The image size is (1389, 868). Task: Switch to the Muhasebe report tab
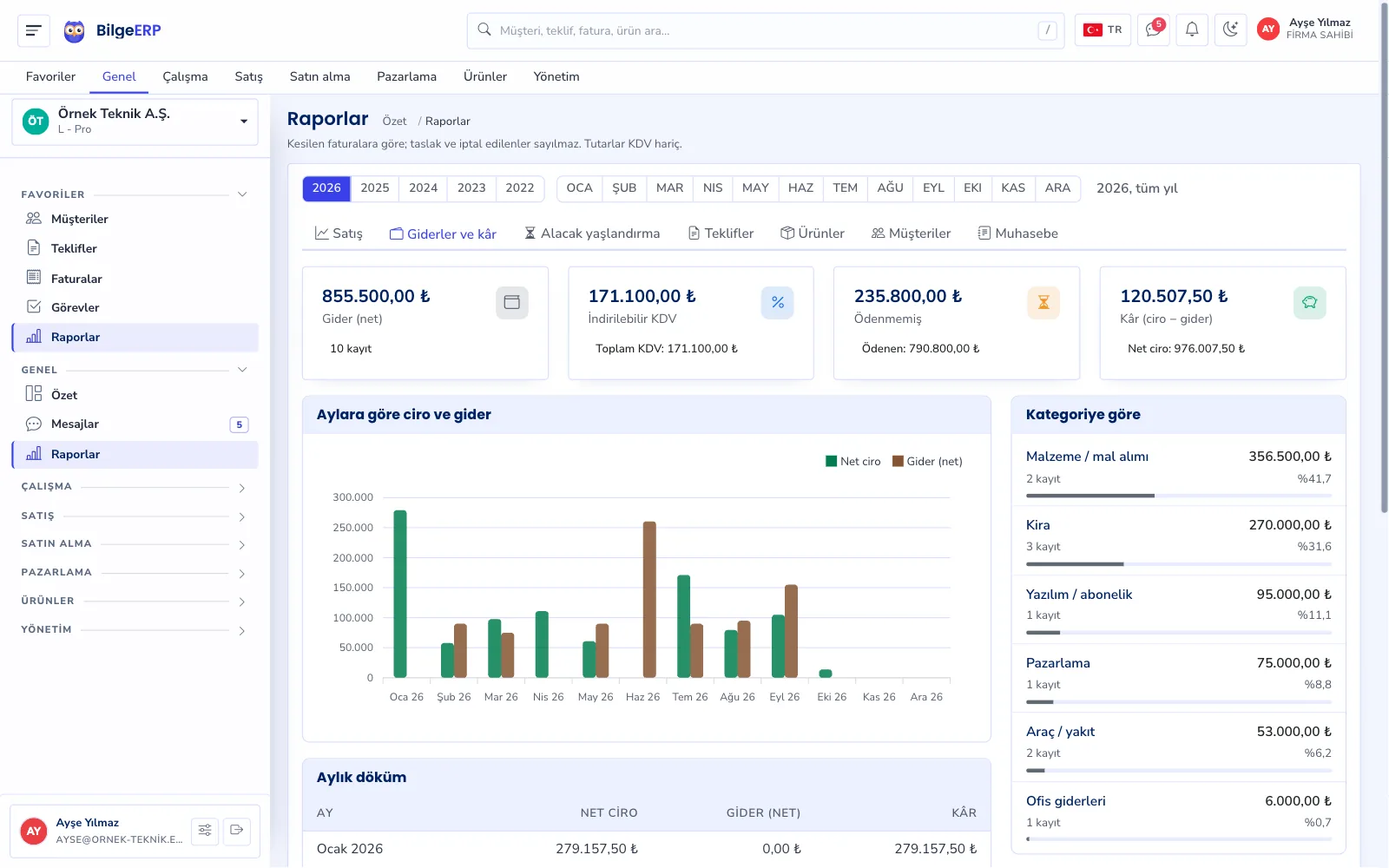tap(1017, 233)
